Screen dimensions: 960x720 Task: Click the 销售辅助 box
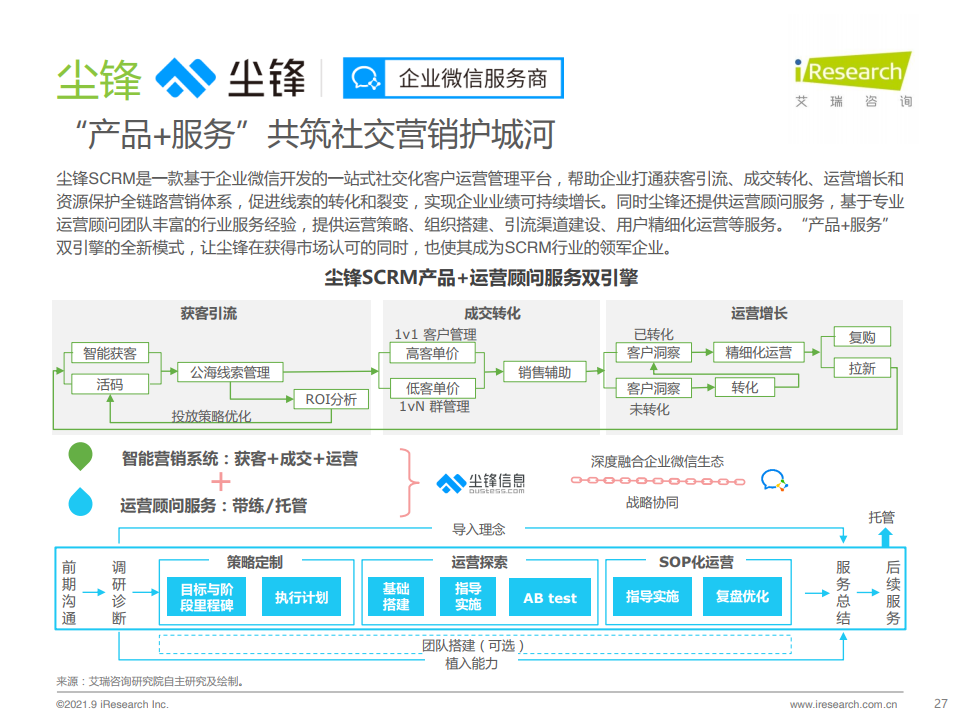click(544, 372)
